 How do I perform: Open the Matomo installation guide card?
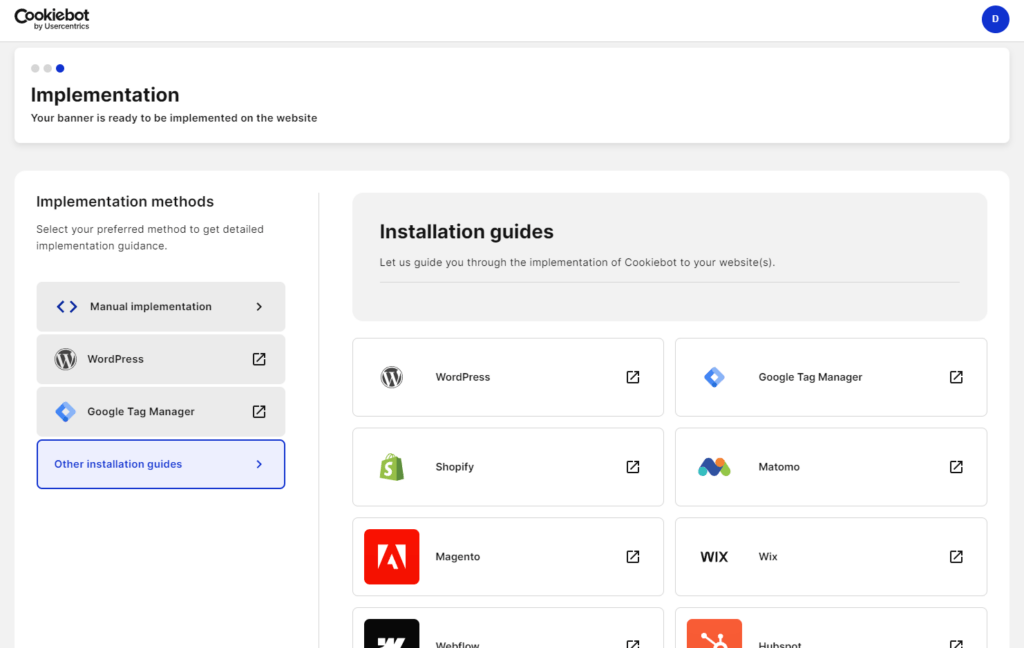(x=831, y=467)
